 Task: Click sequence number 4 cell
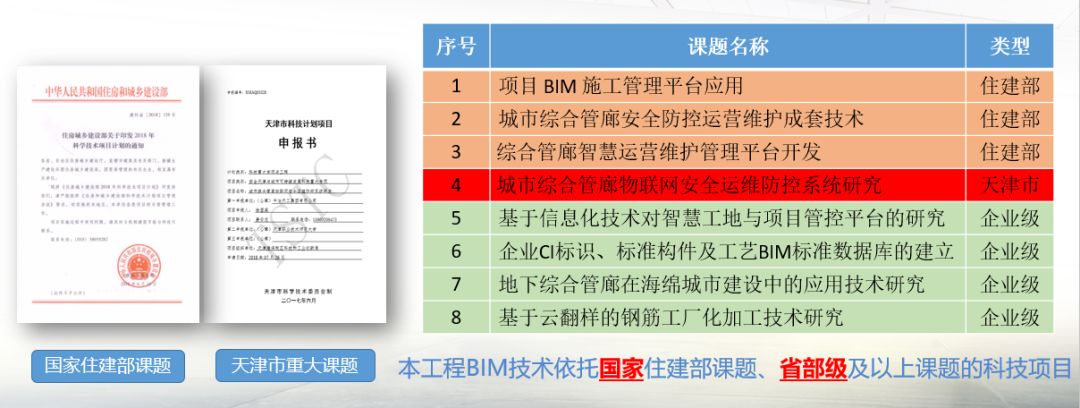456,185
